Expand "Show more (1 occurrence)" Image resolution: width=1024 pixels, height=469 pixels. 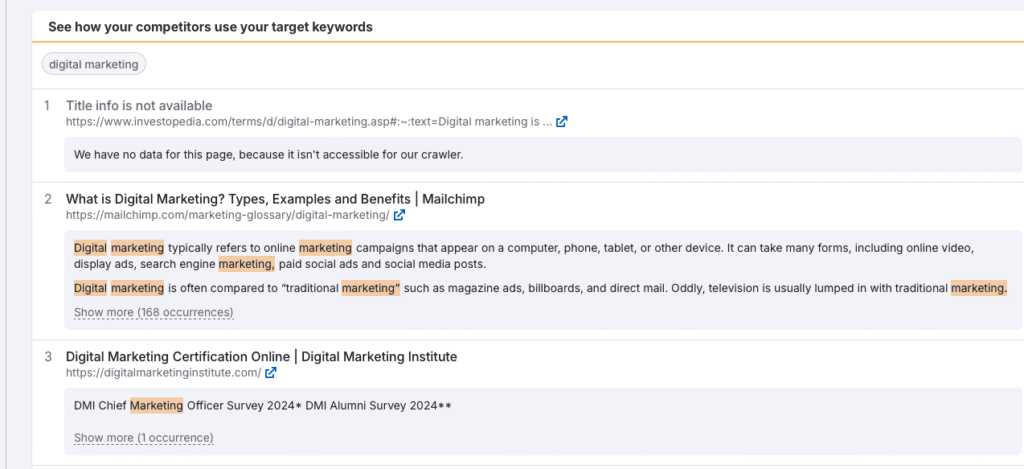(x=143, y=438)
